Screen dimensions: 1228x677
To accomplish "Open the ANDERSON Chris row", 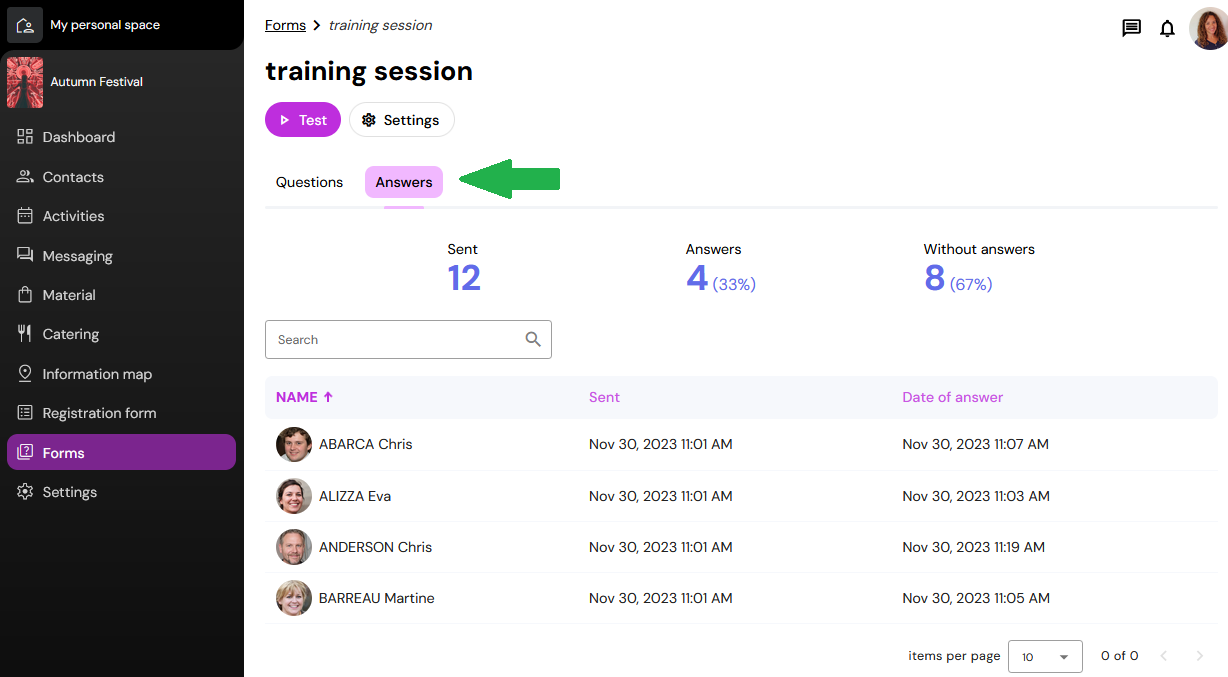I will tap(741, 547).
